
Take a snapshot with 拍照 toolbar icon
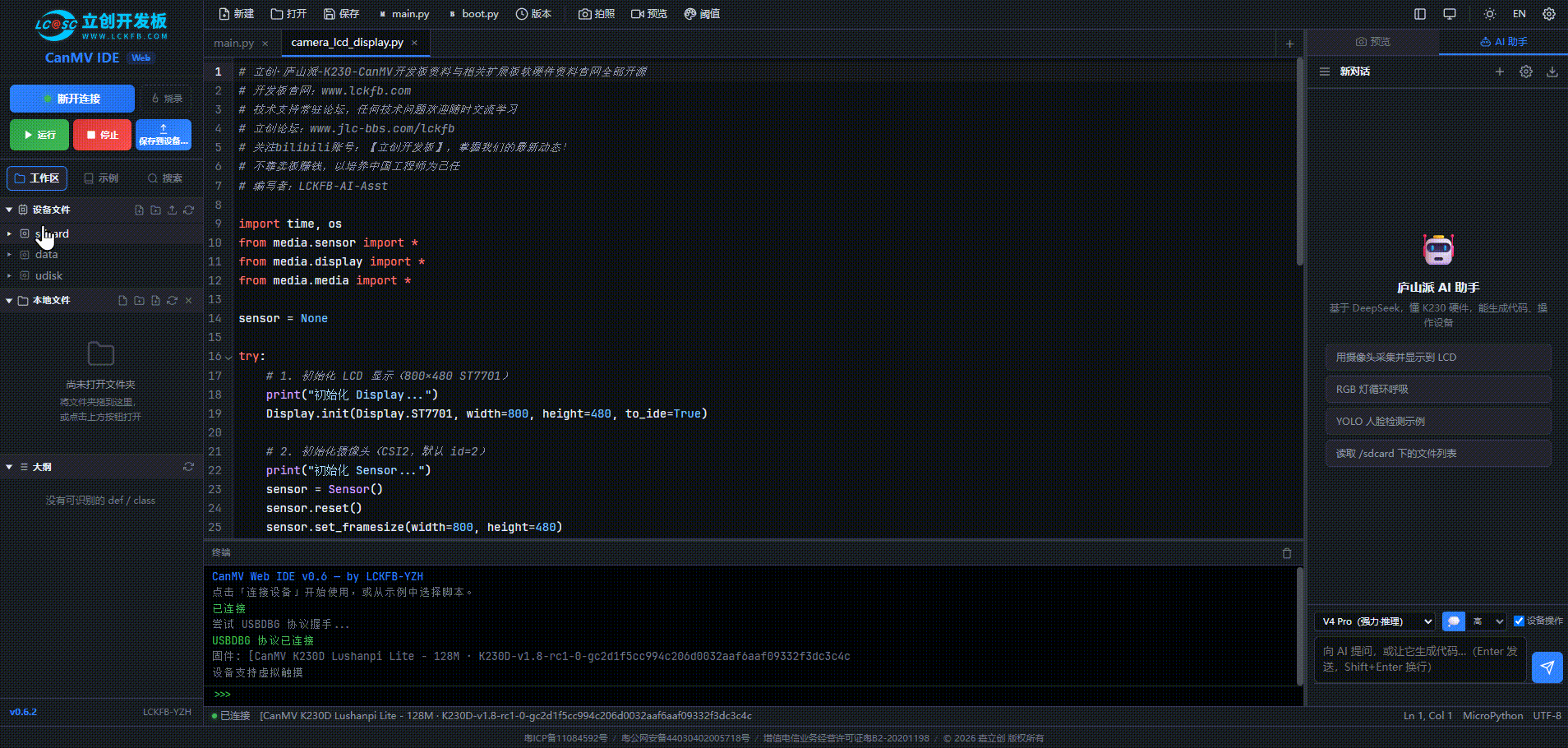click(597, 14)
